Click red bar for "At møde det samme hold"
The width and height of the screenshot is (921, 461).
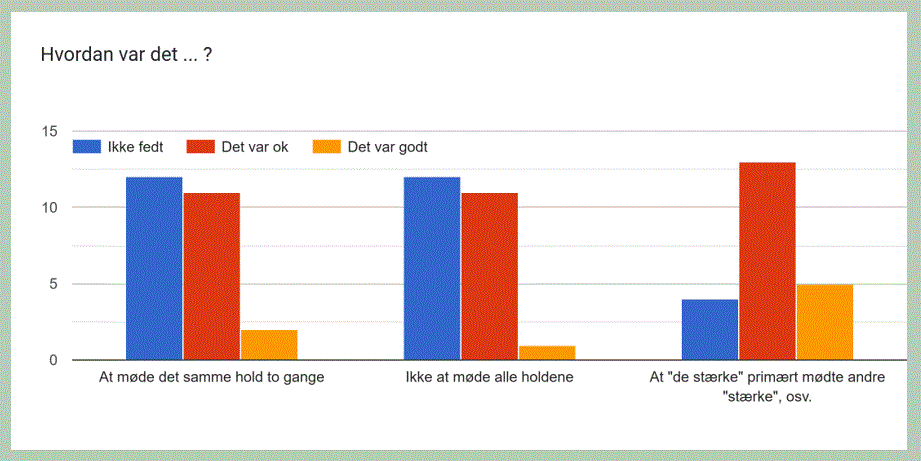(x=211, y=276)
